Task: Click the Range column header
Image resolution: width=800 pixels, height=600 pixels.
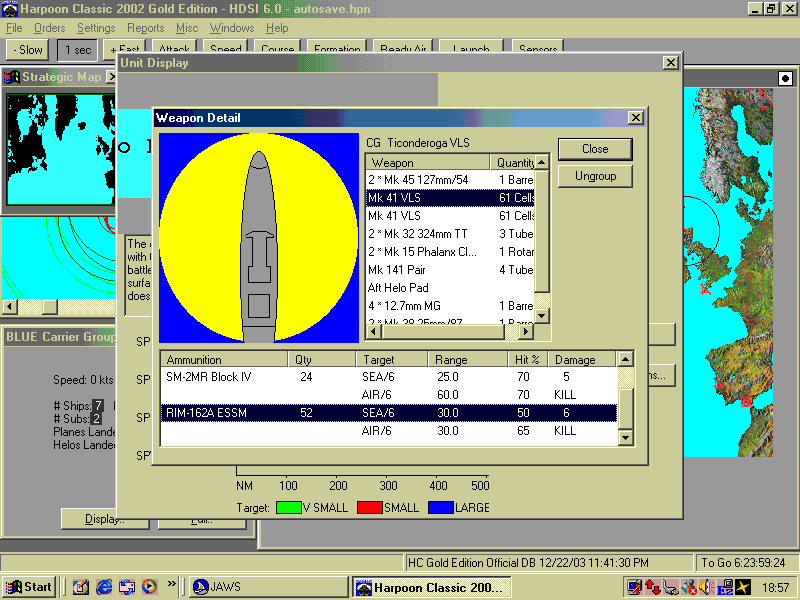Action: [x=467, y=360]
